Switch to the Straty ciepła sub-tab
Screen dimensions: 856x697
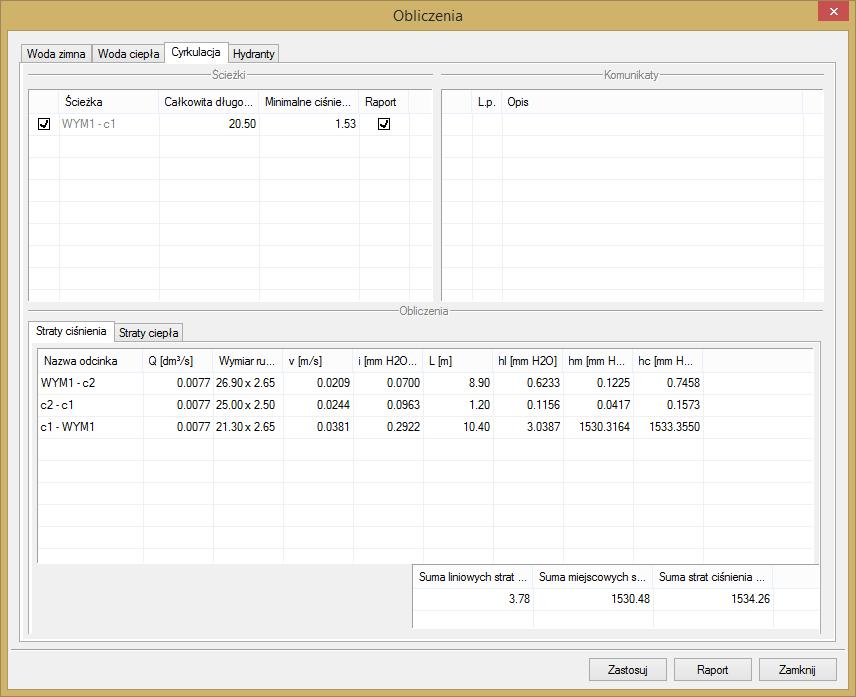[148, 332]
